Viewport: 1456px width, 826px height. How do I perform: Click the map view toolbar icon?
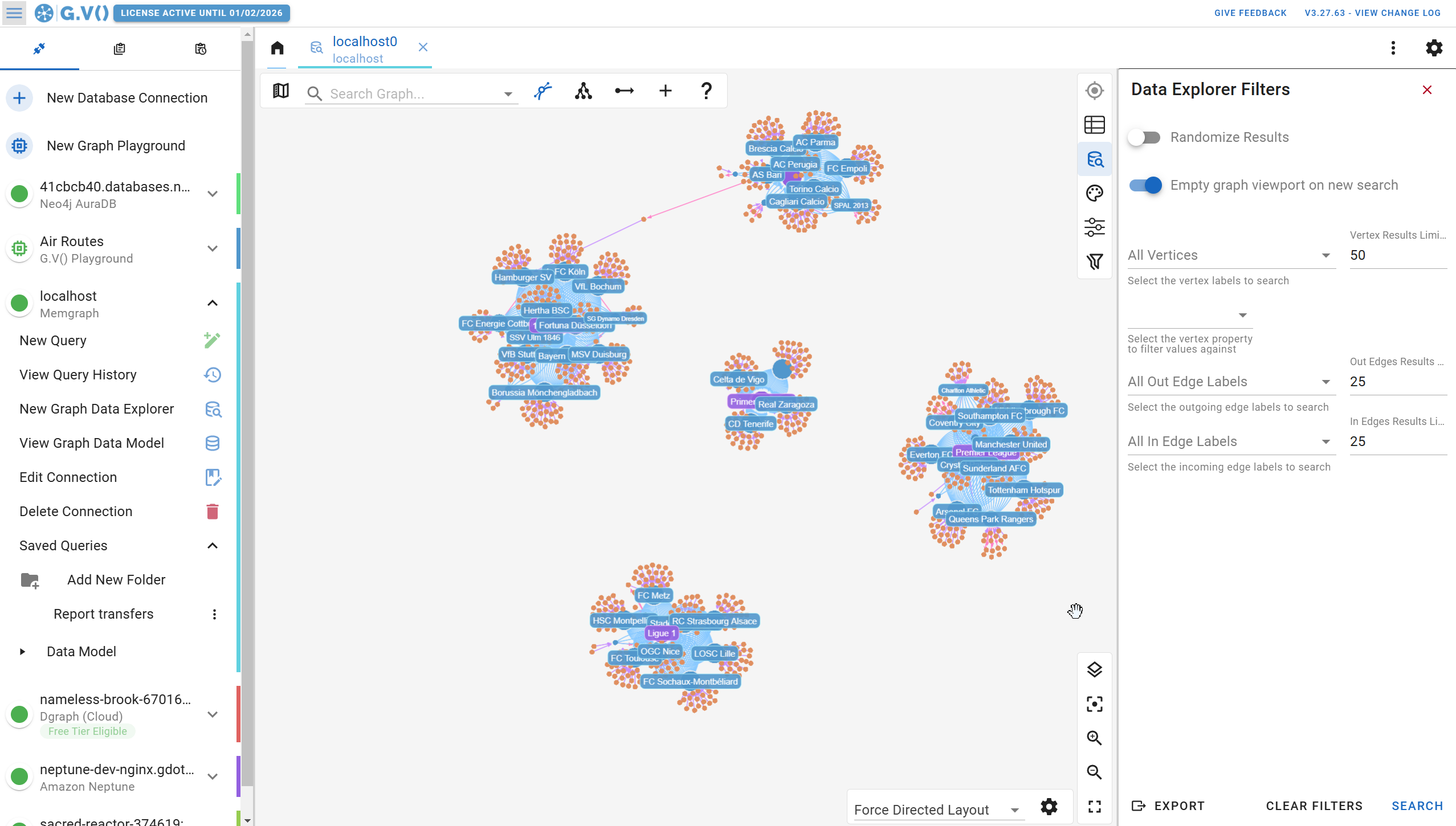281,91
